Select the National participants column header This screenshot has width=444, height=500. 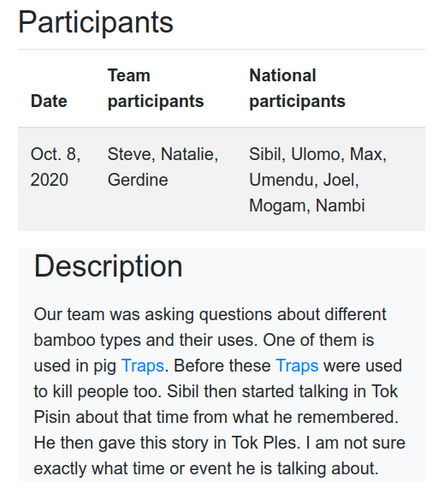click(x=297, y=88)
